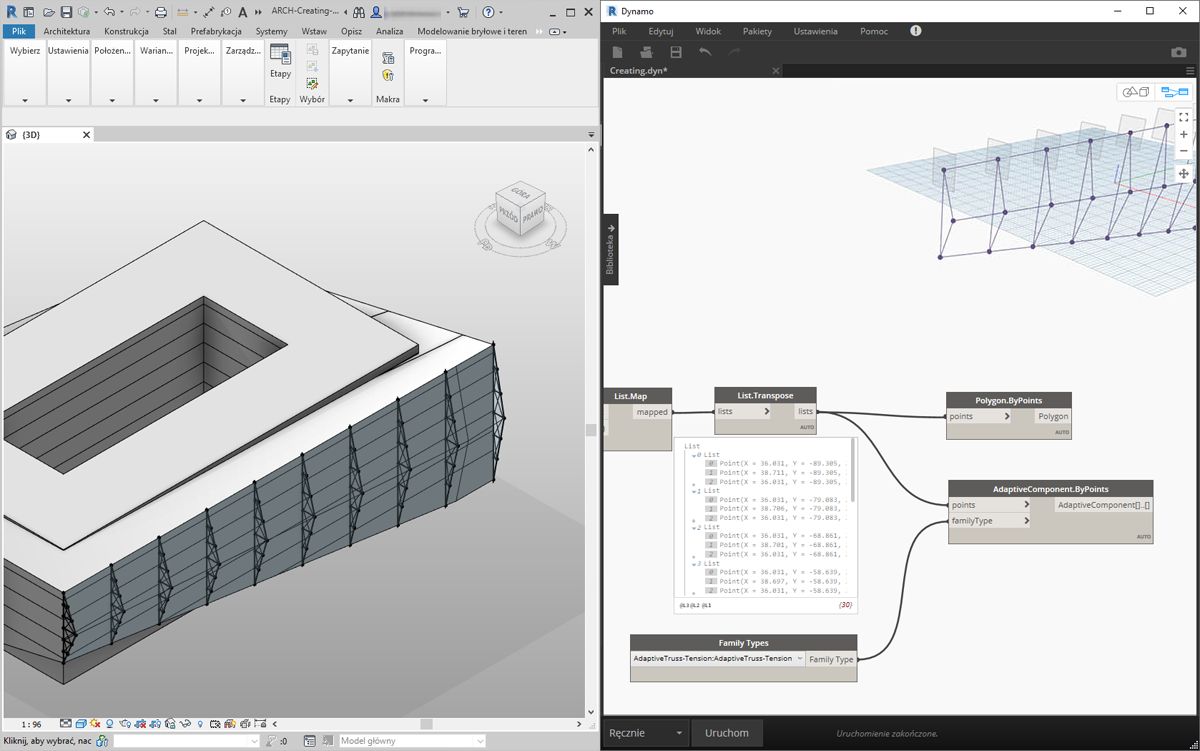Open the Ręcznie run mode dropdown

point(646,733)
